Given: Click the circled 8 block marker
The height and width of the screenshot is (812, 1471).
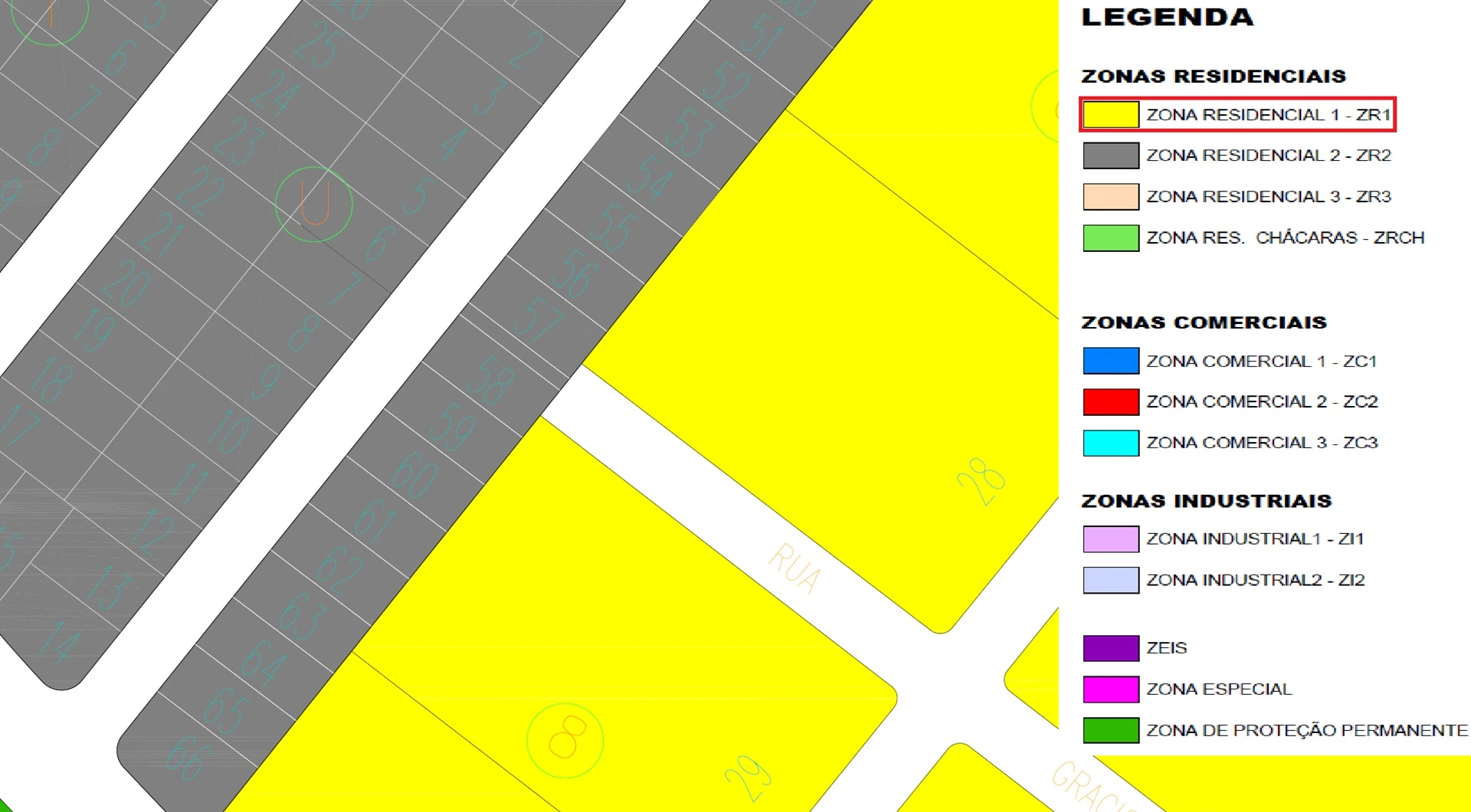Looking at the screenshot, I should [565, 740].
